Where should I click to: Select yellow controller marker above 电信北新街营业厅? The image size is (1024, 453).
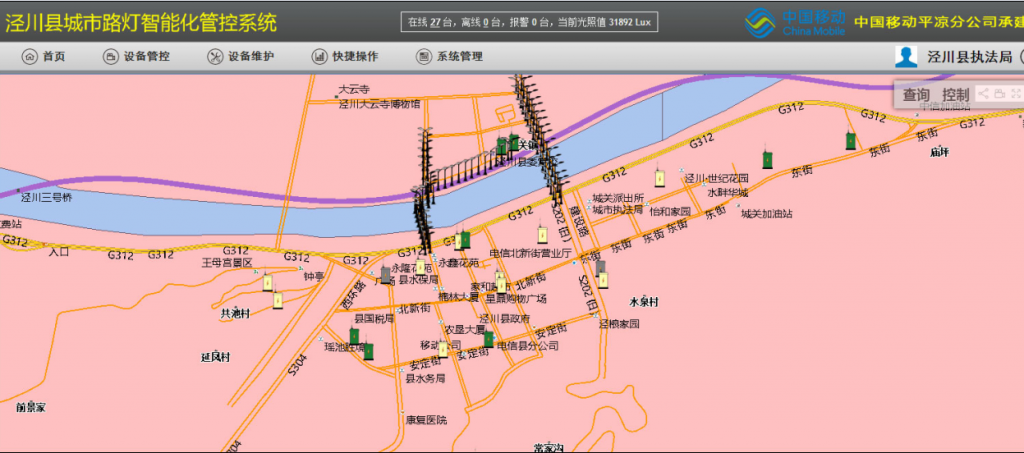pos(541,236)
